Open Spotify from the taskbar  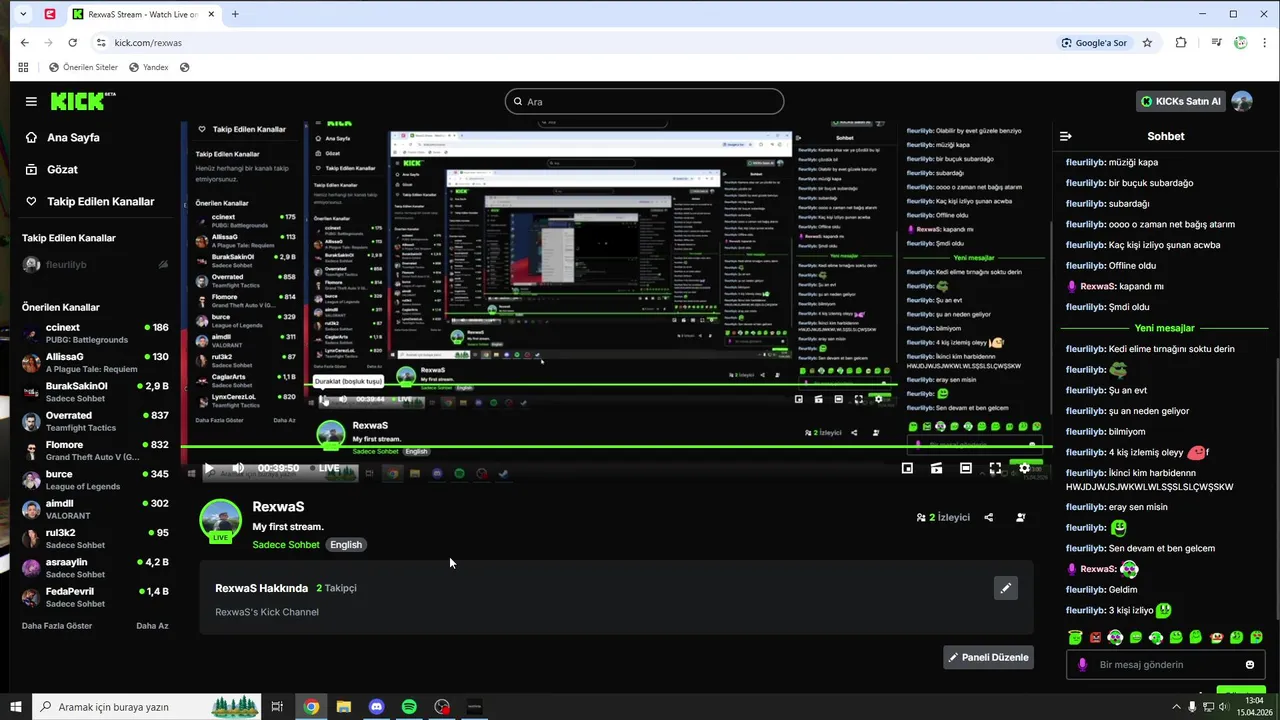409,707
